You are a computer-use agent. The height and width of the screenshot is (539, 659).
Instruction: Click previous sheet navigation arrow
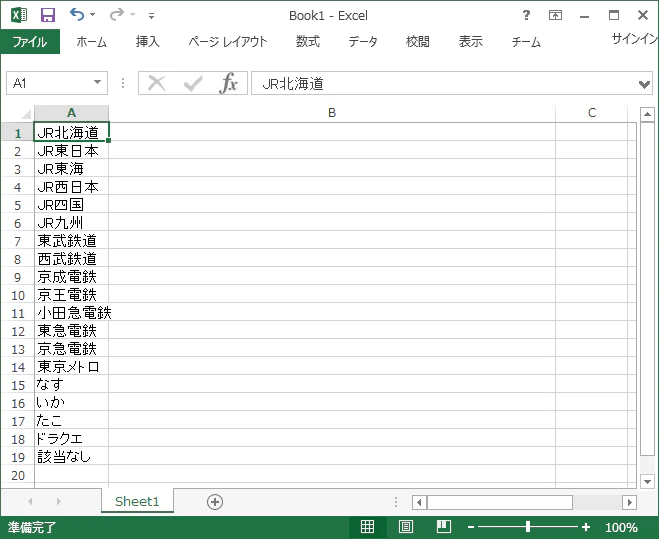[x=30, y=501]
